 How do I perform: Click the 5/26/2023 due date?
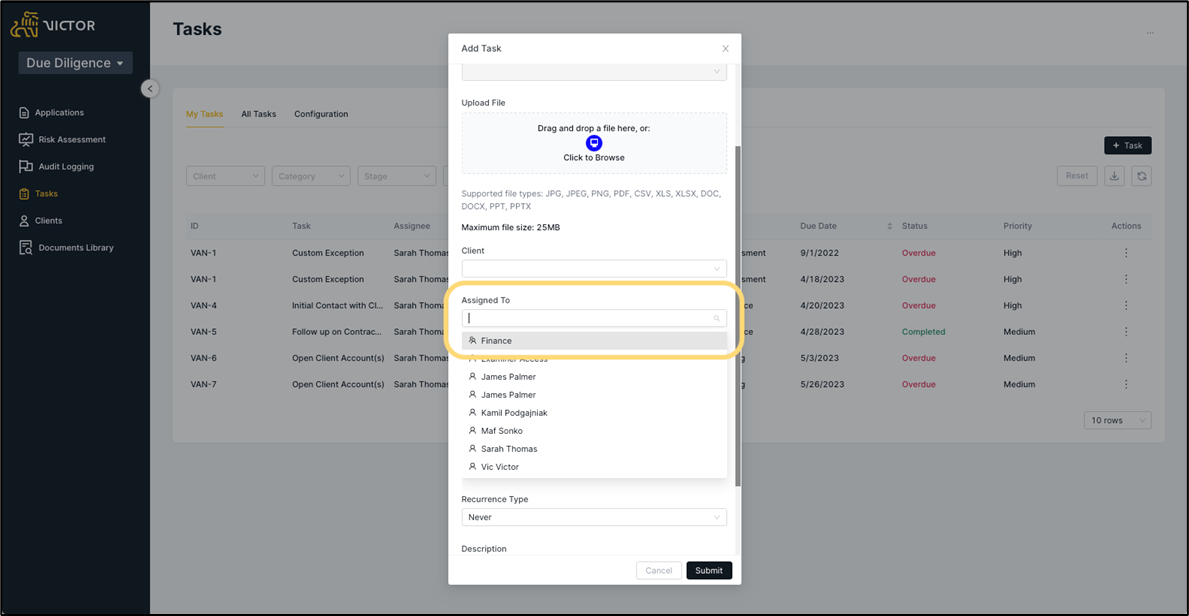[823, 385]
